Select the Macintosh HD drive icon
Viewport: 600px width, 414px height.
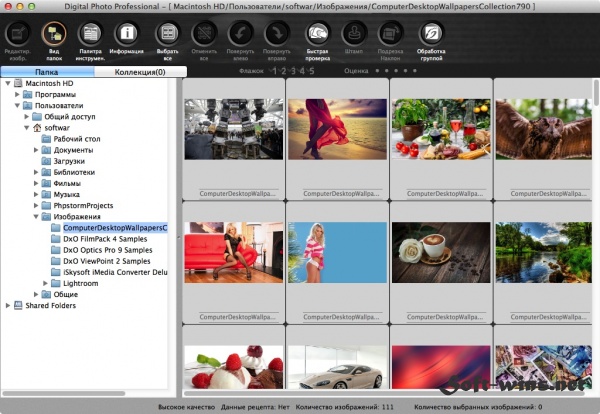pos(18,83)
